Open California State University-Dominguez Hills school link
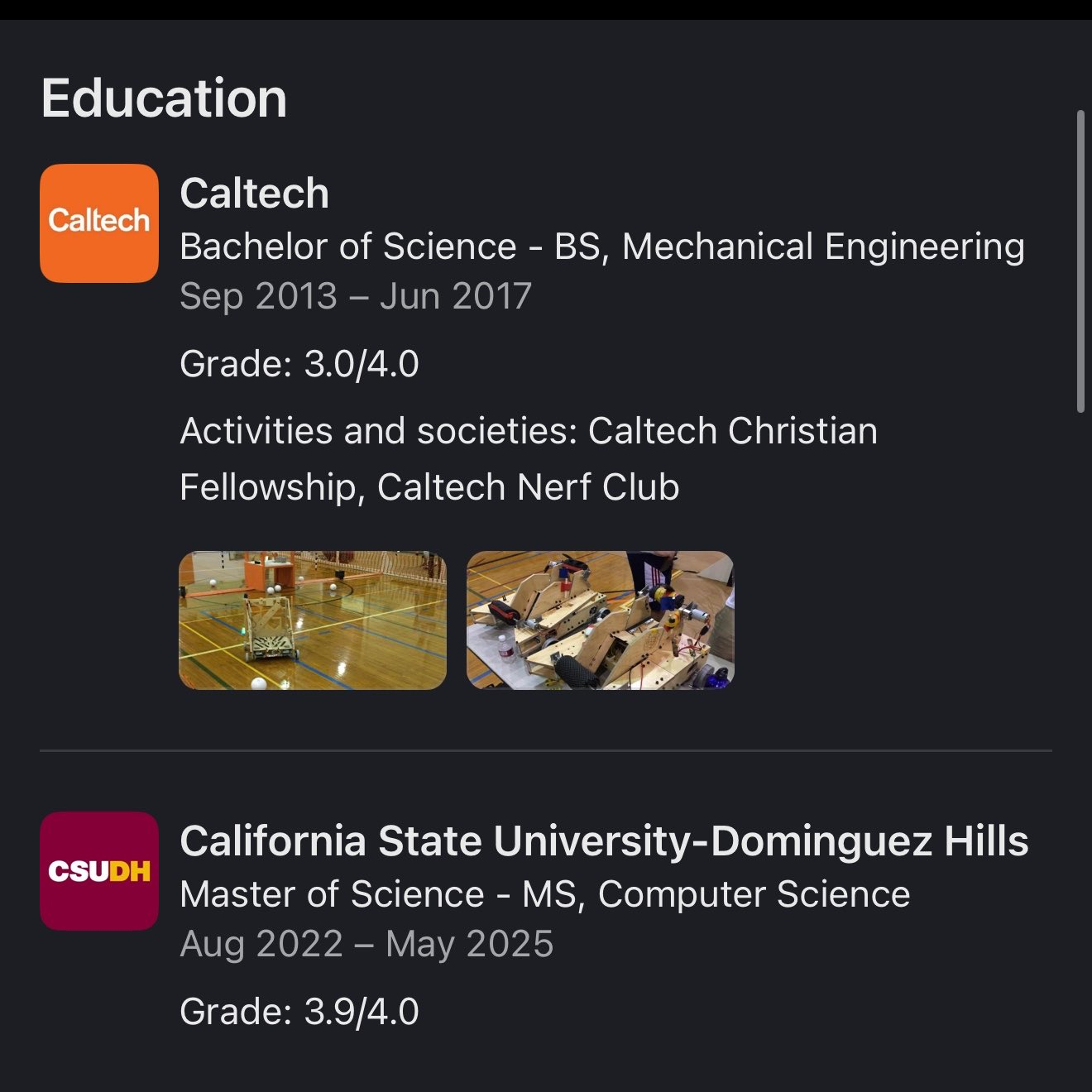The height and width of the screenshot is (1092, 1092). tap(604, 841)
